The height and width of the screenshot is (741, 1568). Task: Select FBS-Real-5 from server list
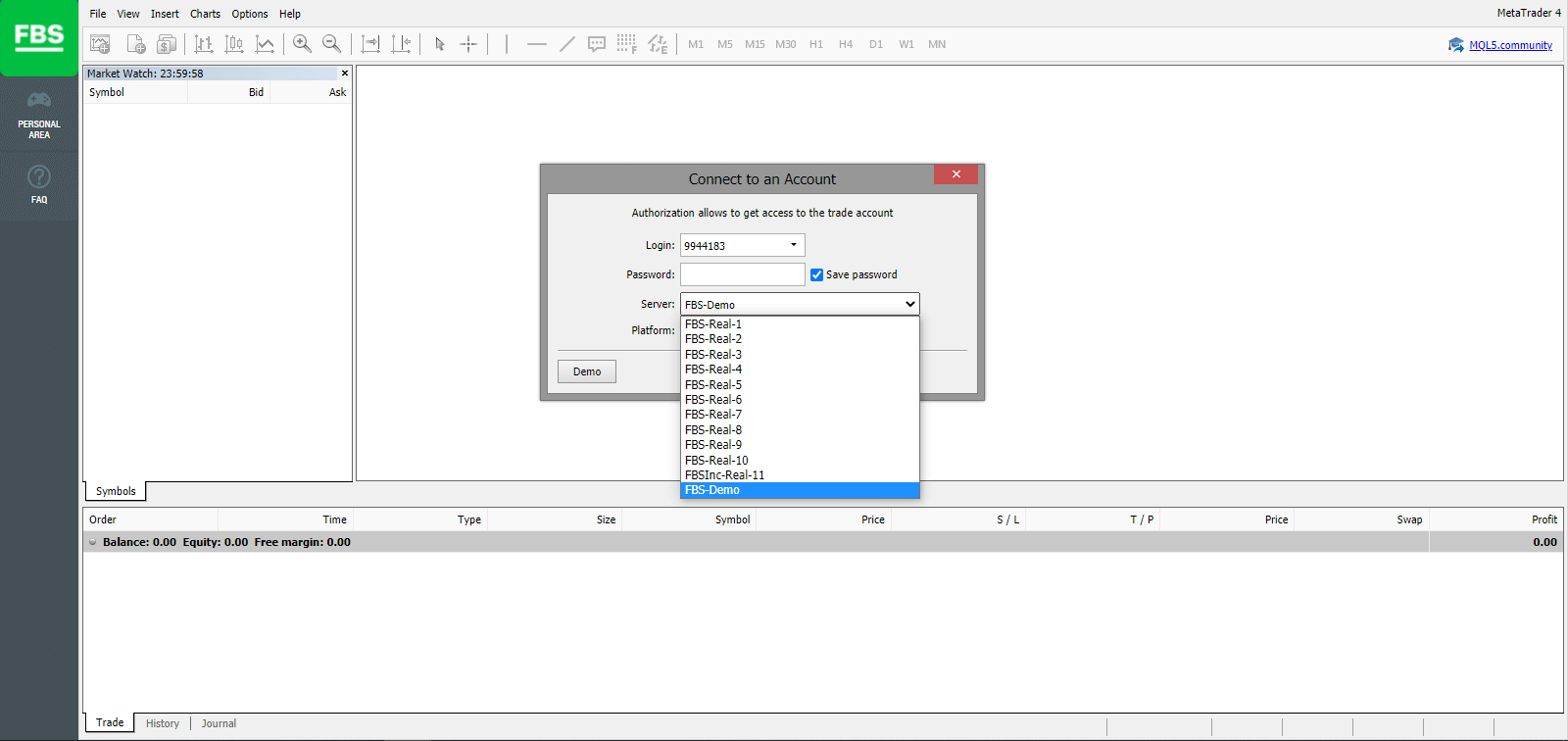point(713,384)
